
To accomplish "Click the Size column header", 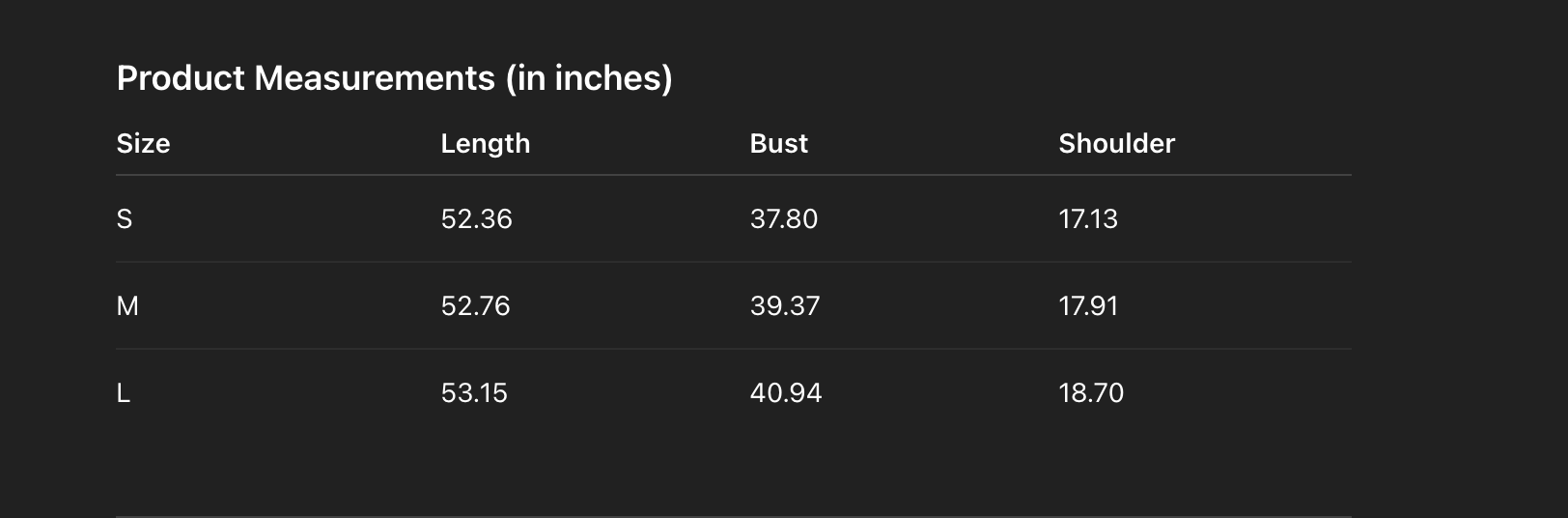I will (143, 144).
